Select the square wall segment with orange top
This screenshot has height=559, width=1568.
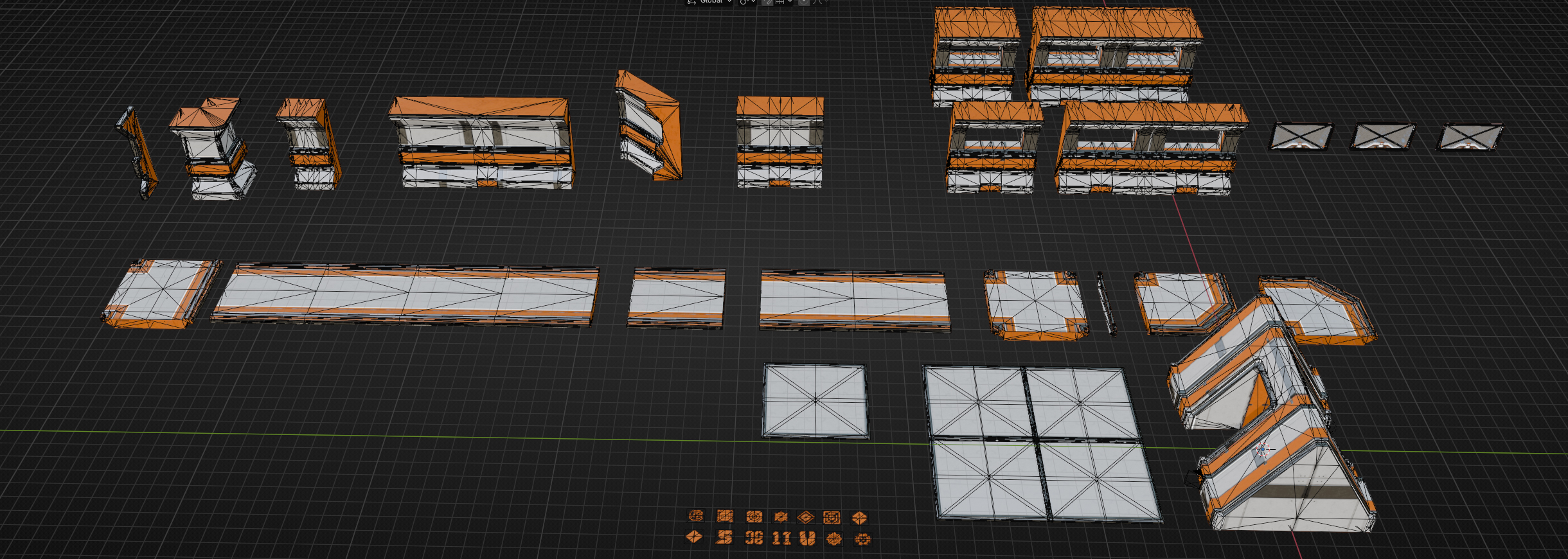[x=780, y=142]
